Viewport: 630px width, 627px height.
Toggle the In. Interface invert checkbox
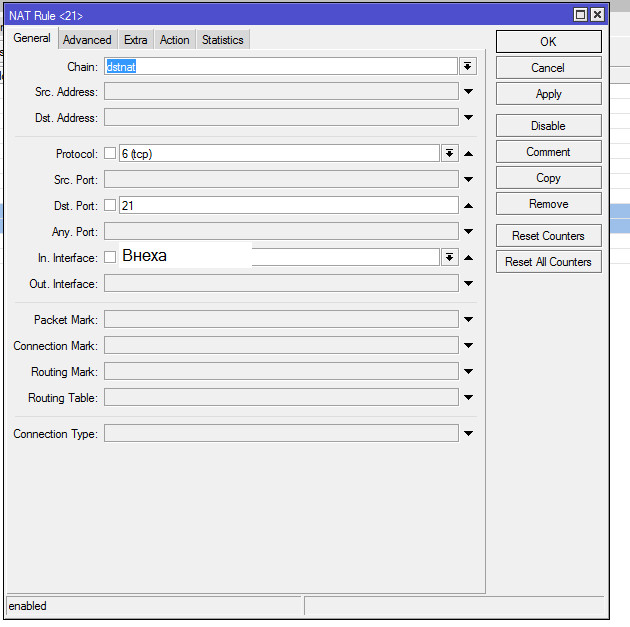(x=110, y=257)
